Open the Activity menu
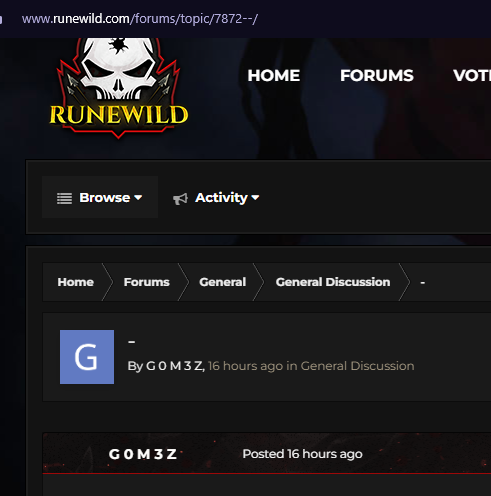 click(x=216, y=198)
